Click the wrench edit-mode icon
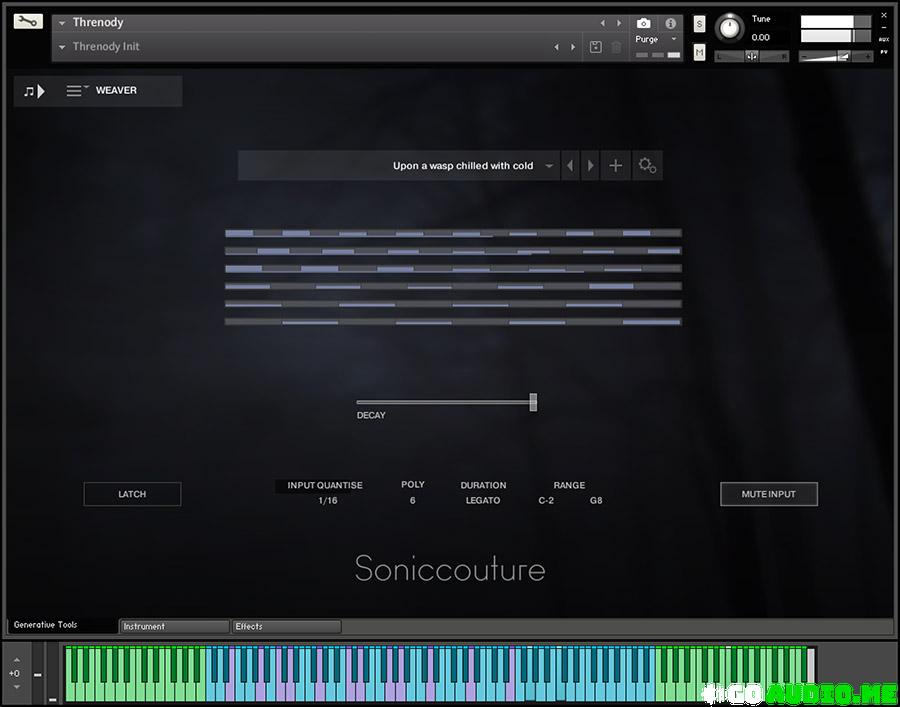The image size is (900, 707). tap(28, 21)
